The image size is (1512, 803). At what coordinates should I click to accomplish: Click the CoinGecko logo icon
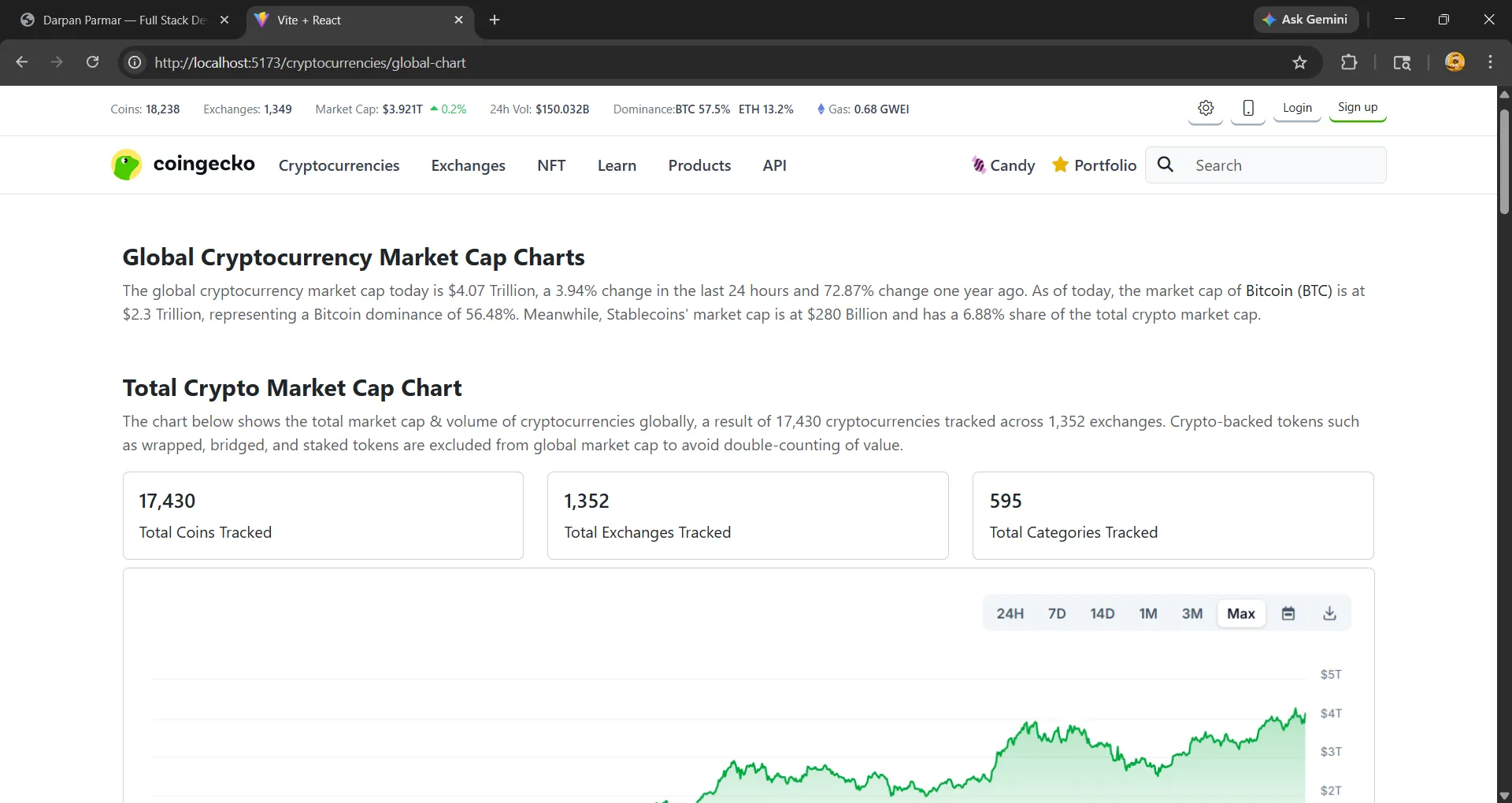(127, 165)
